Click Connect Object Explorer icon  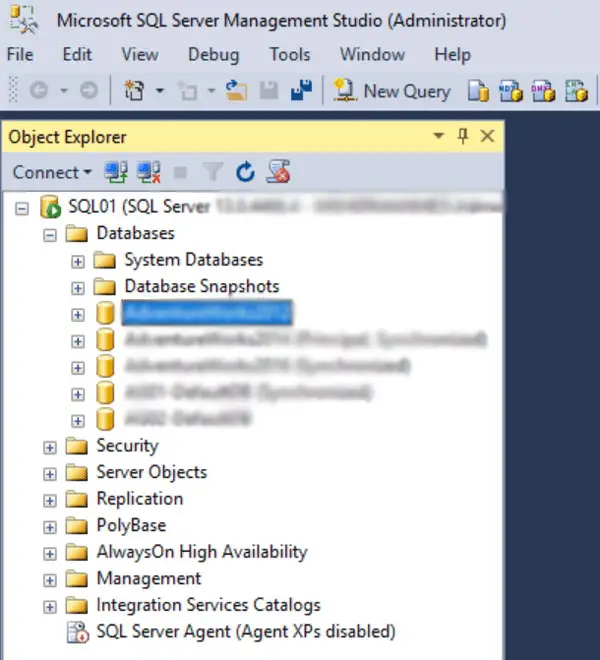coord(115,172)
